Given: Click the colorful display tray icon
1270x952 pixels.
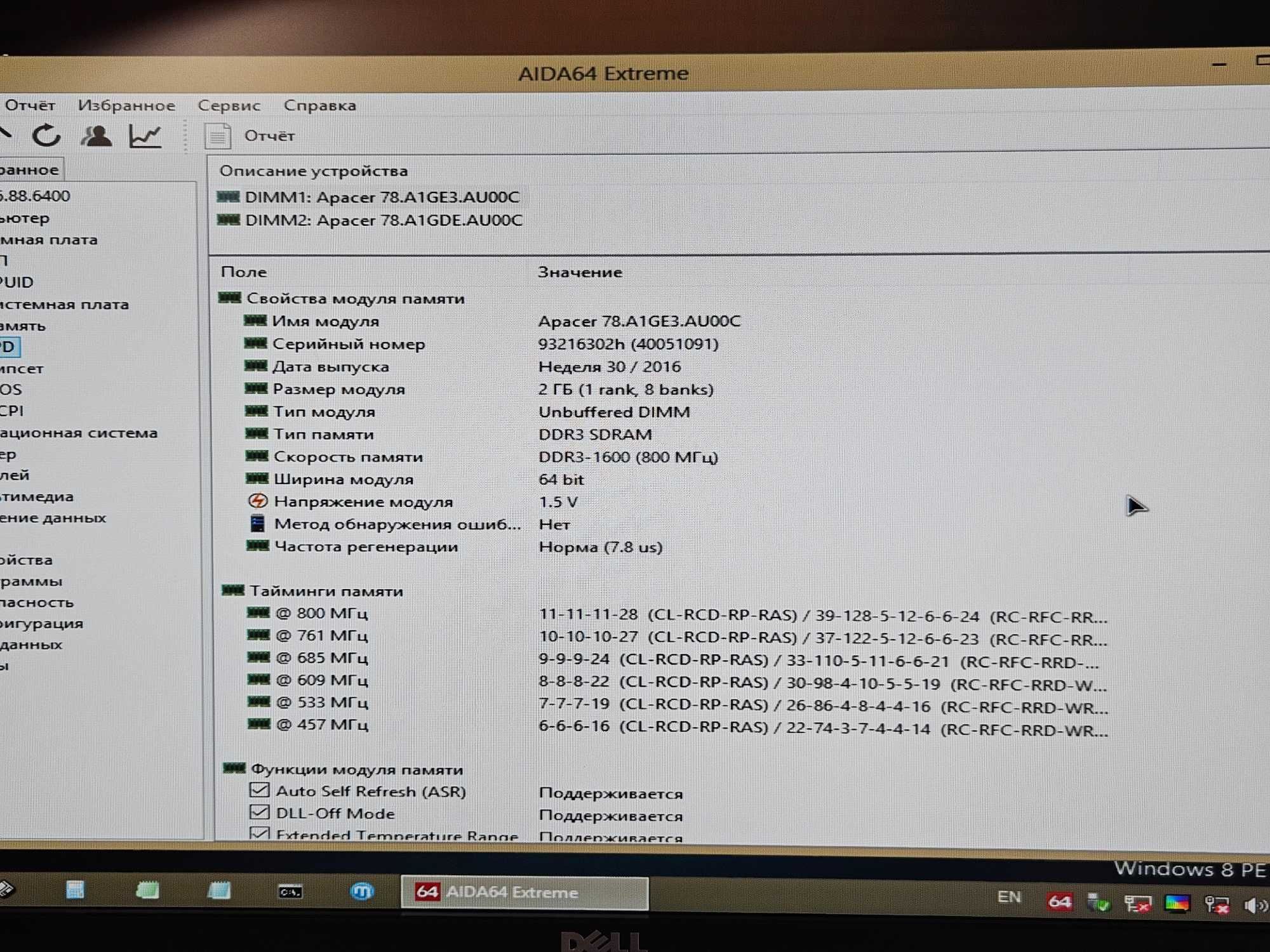Looking at the screenshot, I should click(1177, 903).
